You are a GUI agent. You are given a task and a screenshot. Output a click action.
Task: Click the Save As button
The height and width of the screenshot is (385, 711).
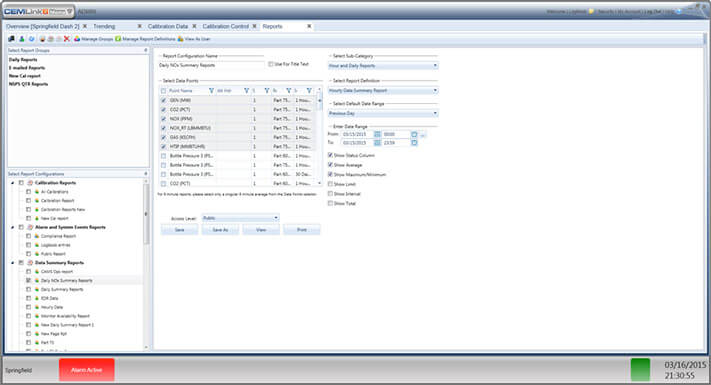click(x=220, y=230)
